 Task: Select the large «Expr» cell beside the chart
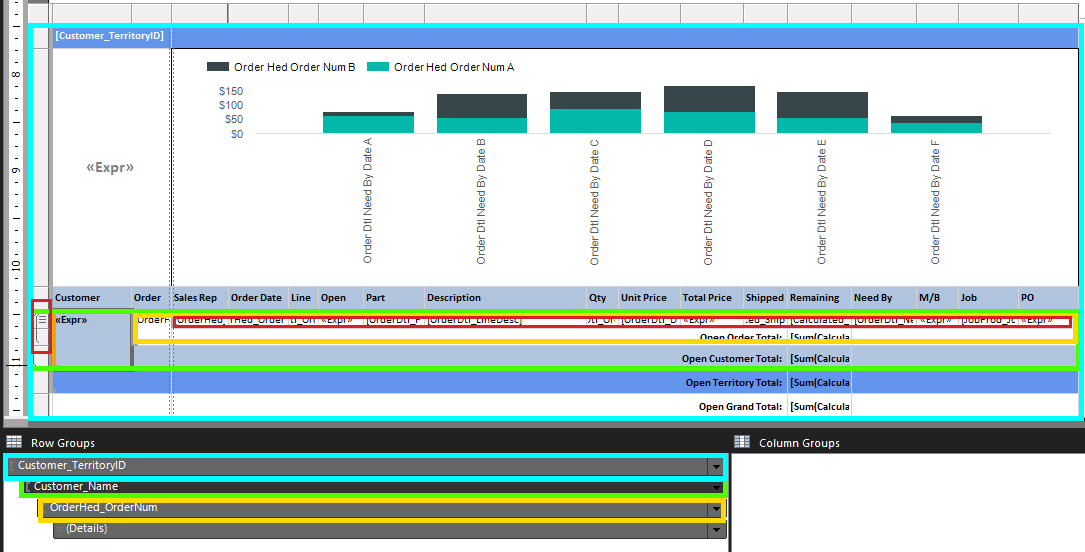click(x=111, y=167)
